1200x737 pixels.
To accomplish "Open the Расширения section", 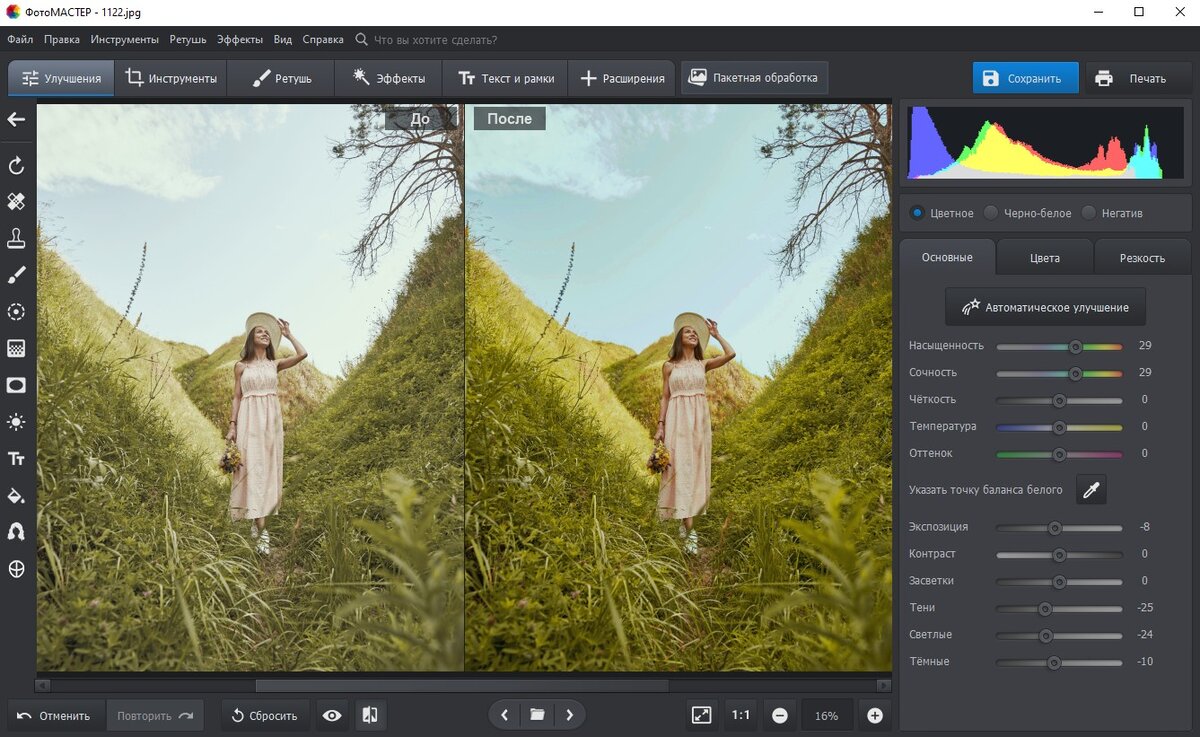I will pos(622,78).
